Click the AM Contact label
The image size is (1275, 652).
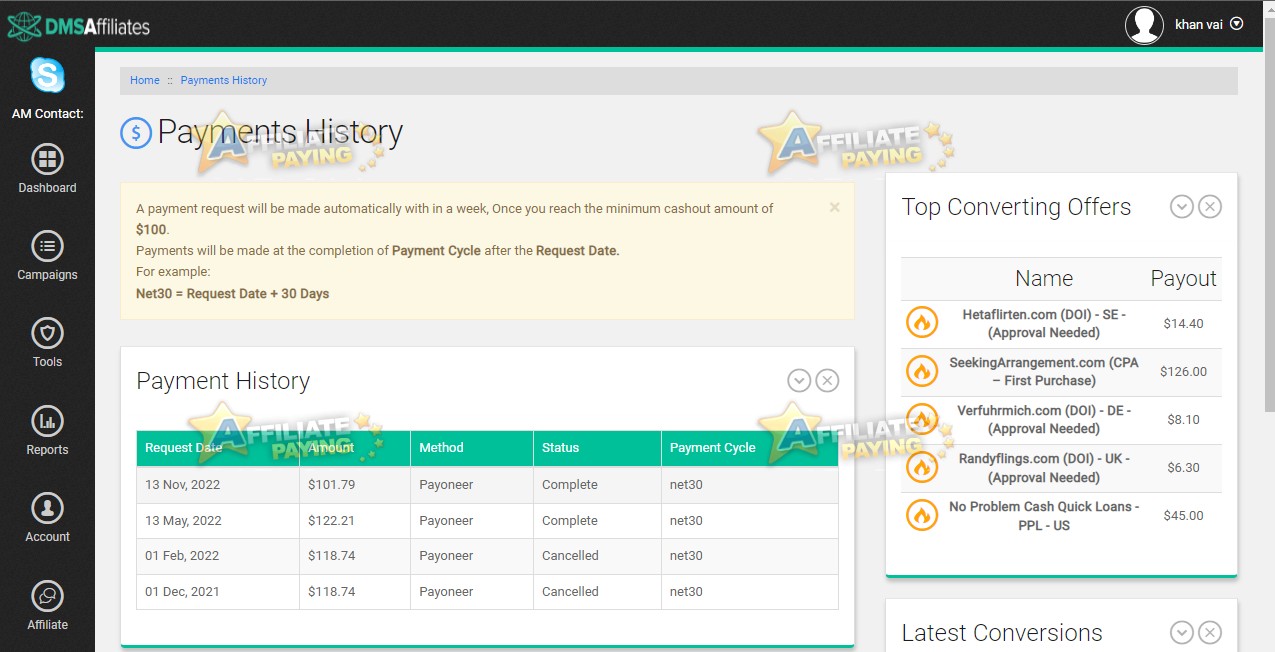point(47,114)
